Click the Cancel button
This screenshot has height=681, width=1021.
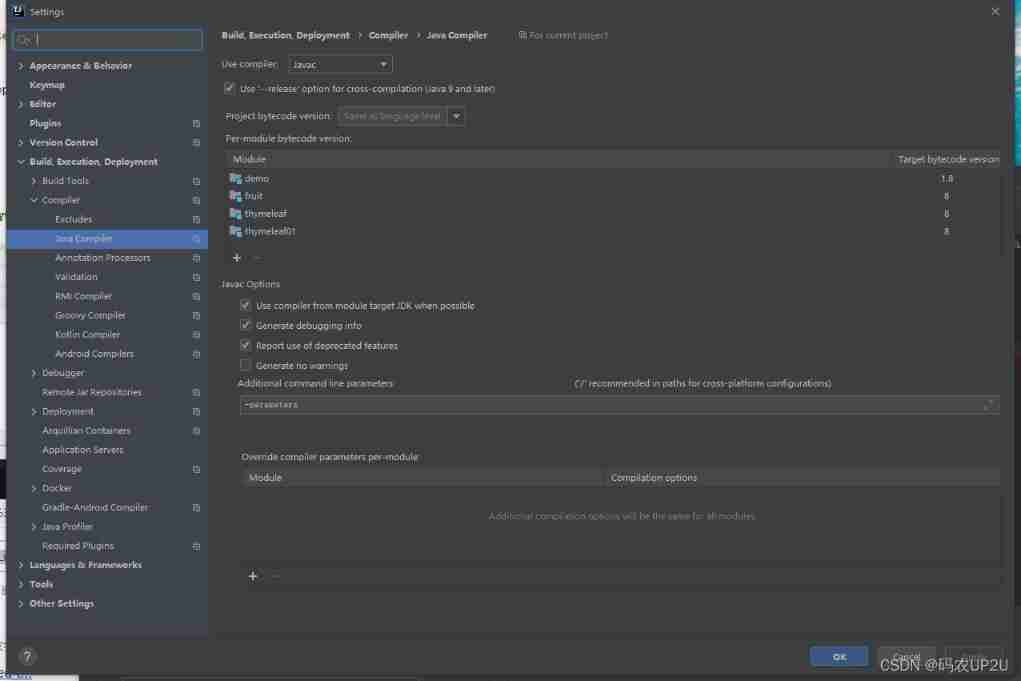[906, 655]
